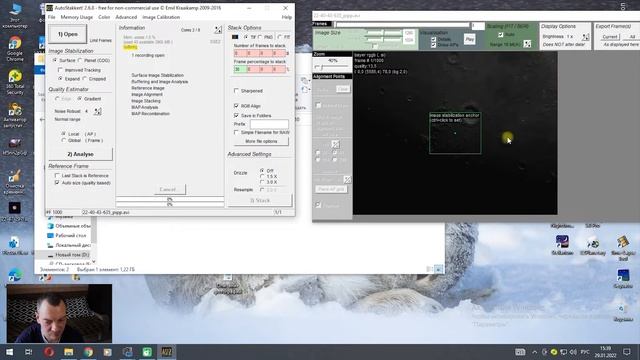Click the Current export button
The height and width of the screenshot is (360, 640).
610,37
